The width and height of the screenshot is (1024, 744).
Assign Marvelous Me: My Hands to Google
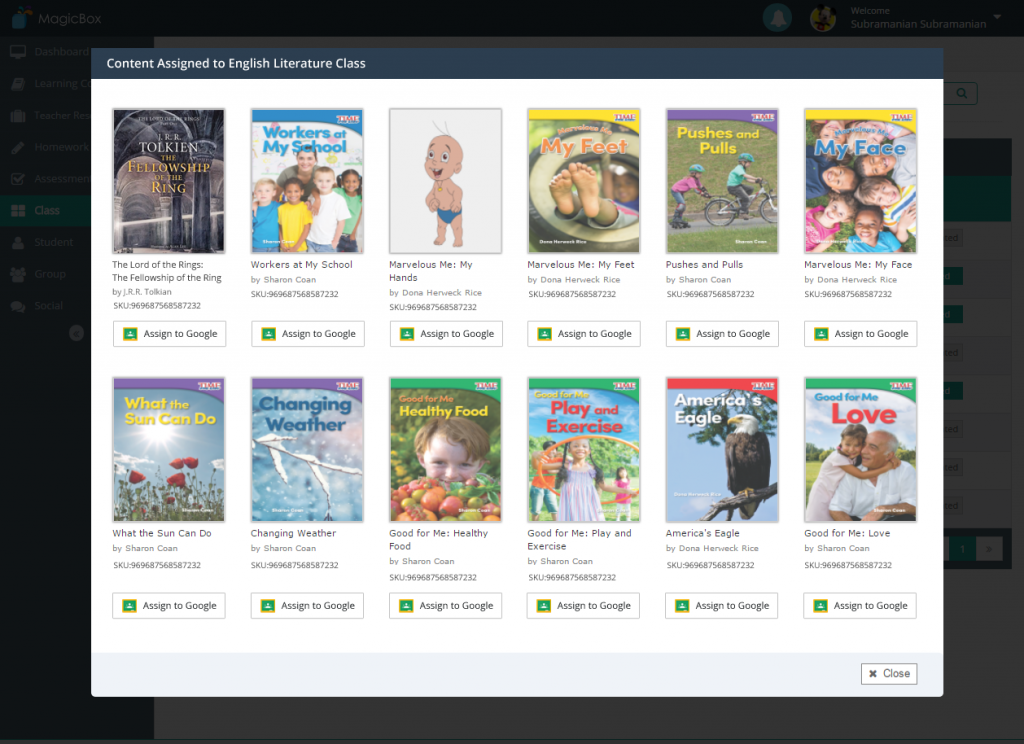coord(446,334)
